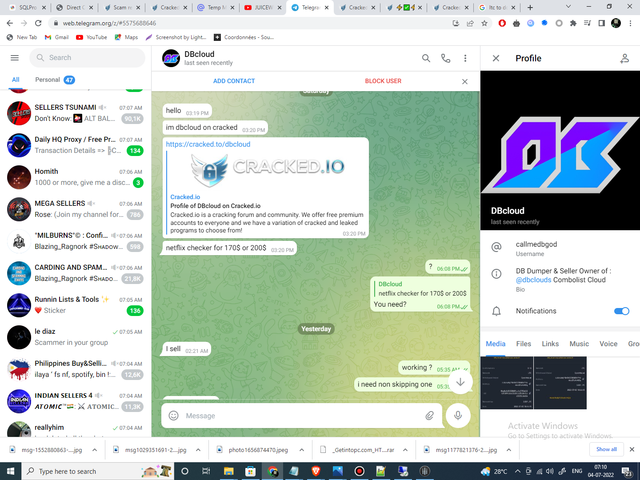Toggle the Notifications switch off
The height and width of the screenshot is (480, 640).
point(621,311)
